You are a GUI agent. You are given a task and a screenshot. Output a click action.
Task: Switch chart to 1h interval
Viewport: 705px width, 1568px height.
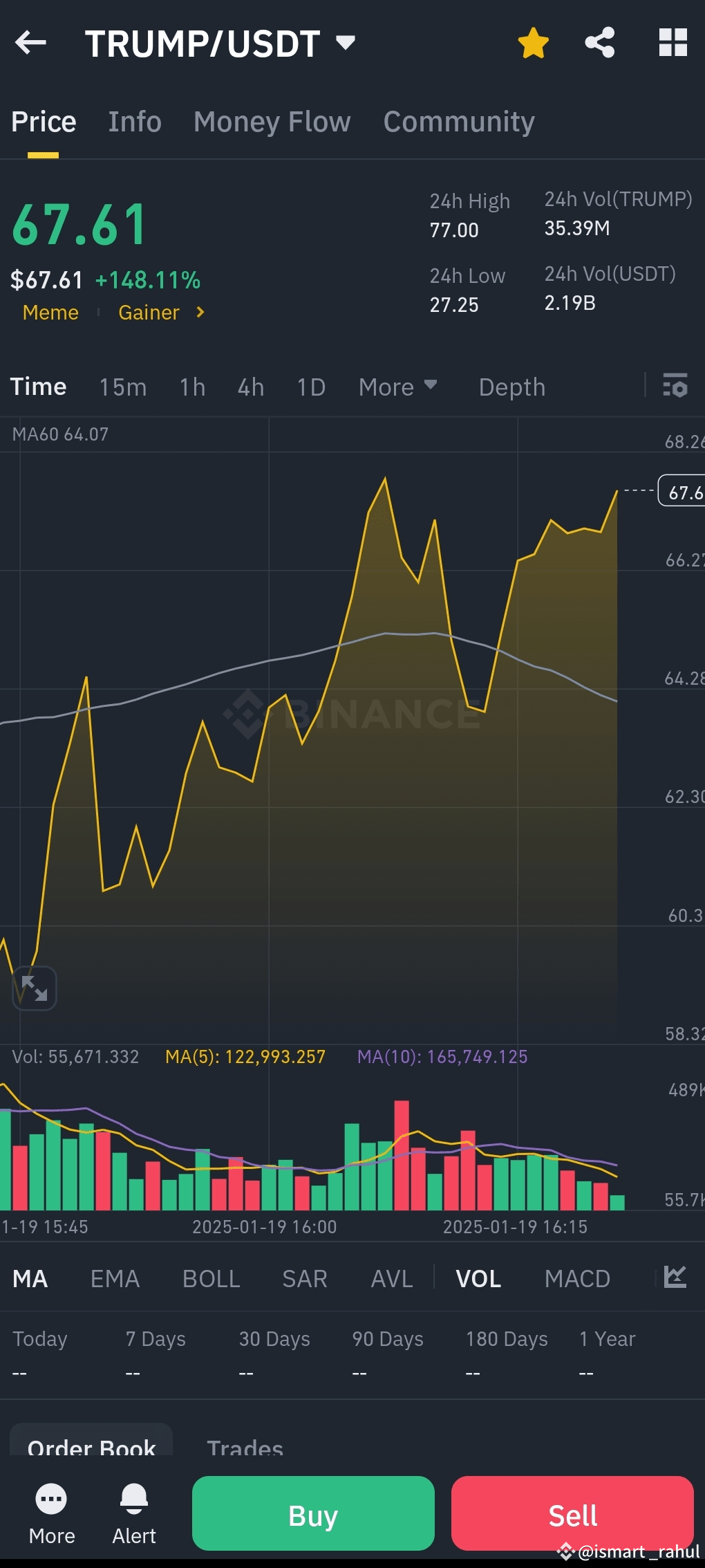(x=192, y=387)
